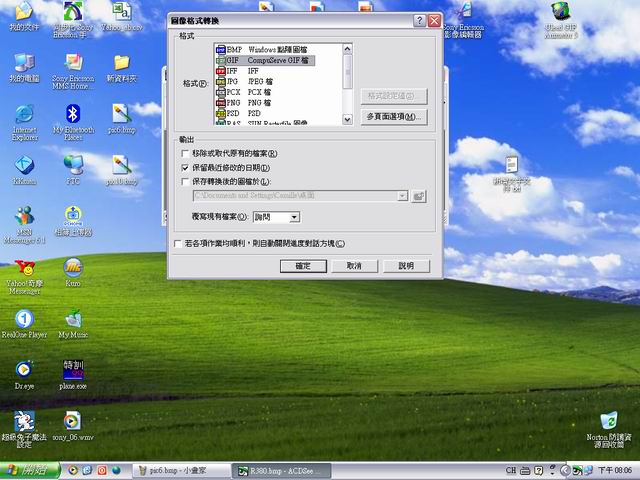Click the 取消 cancel button
Viewport: 640px width, 480px height.
coord(354,266)
